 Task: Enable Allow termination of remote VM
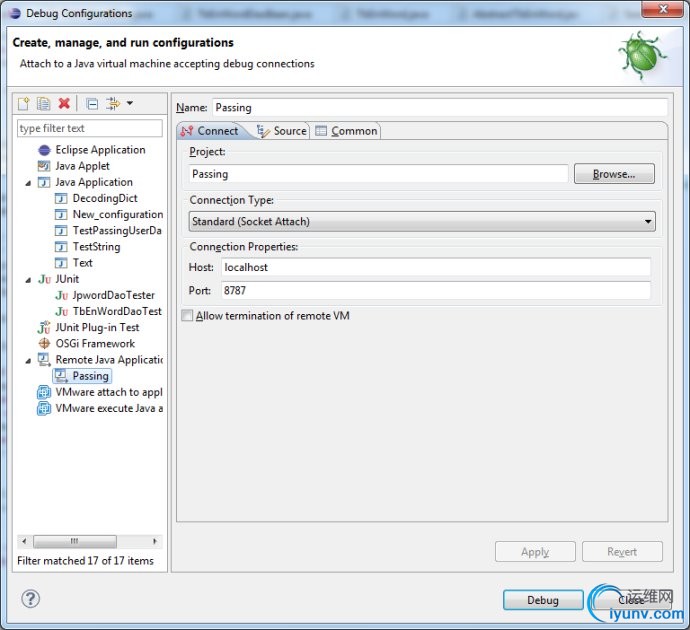[187, 315]
